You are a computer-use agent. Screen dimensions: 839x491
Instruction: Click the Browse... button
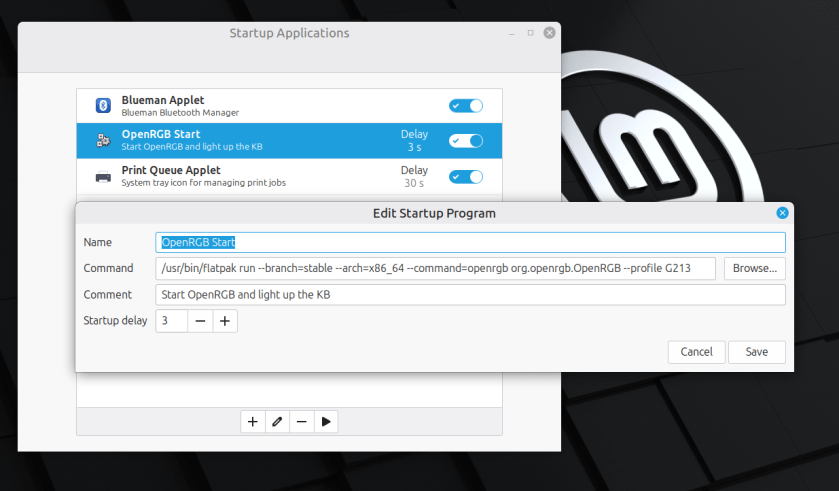754,268
